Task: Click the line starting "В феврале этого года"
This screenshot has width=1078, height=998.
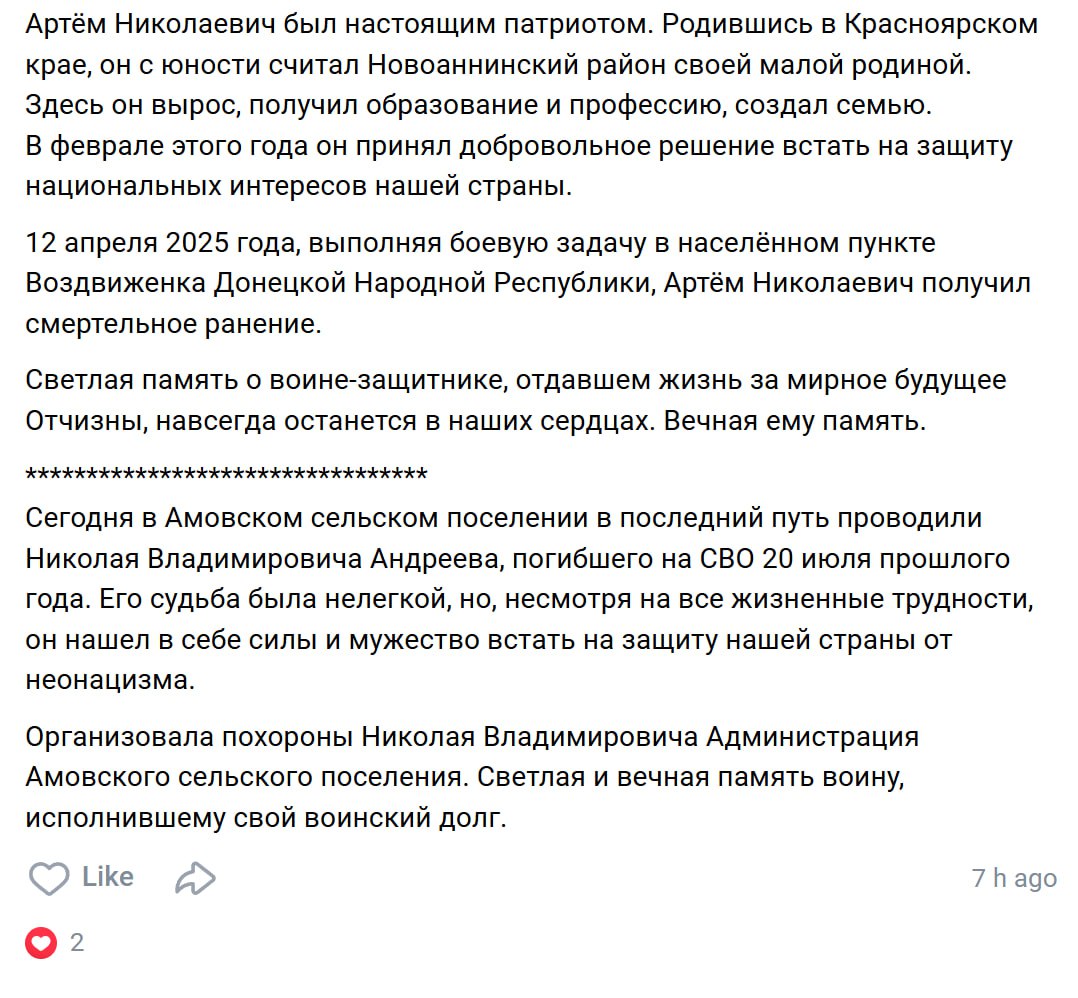Action: (x=519, y=146)
